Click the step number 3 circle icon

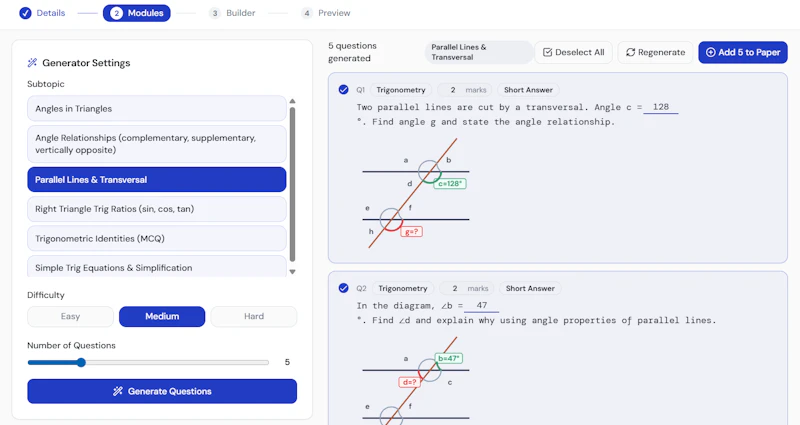215,13
